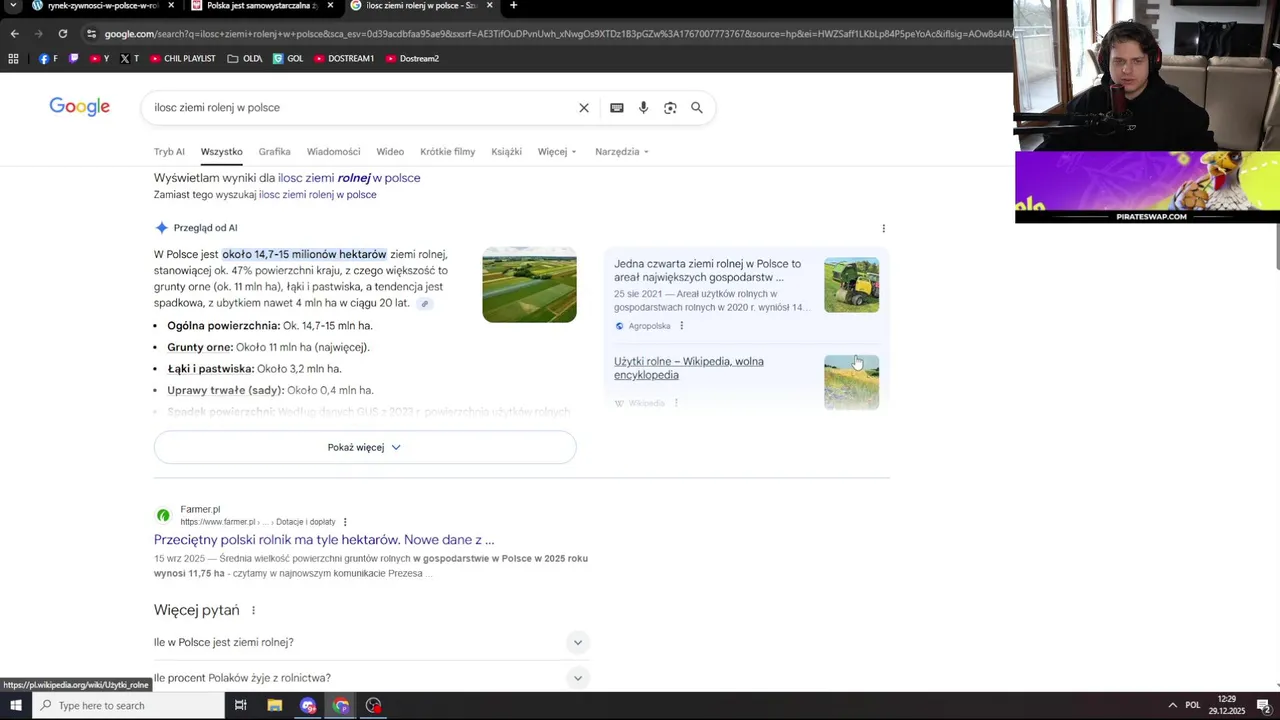Open Task View on the taskbar
The height and width of the screenshot is (720, 1280).
(240, 706)
